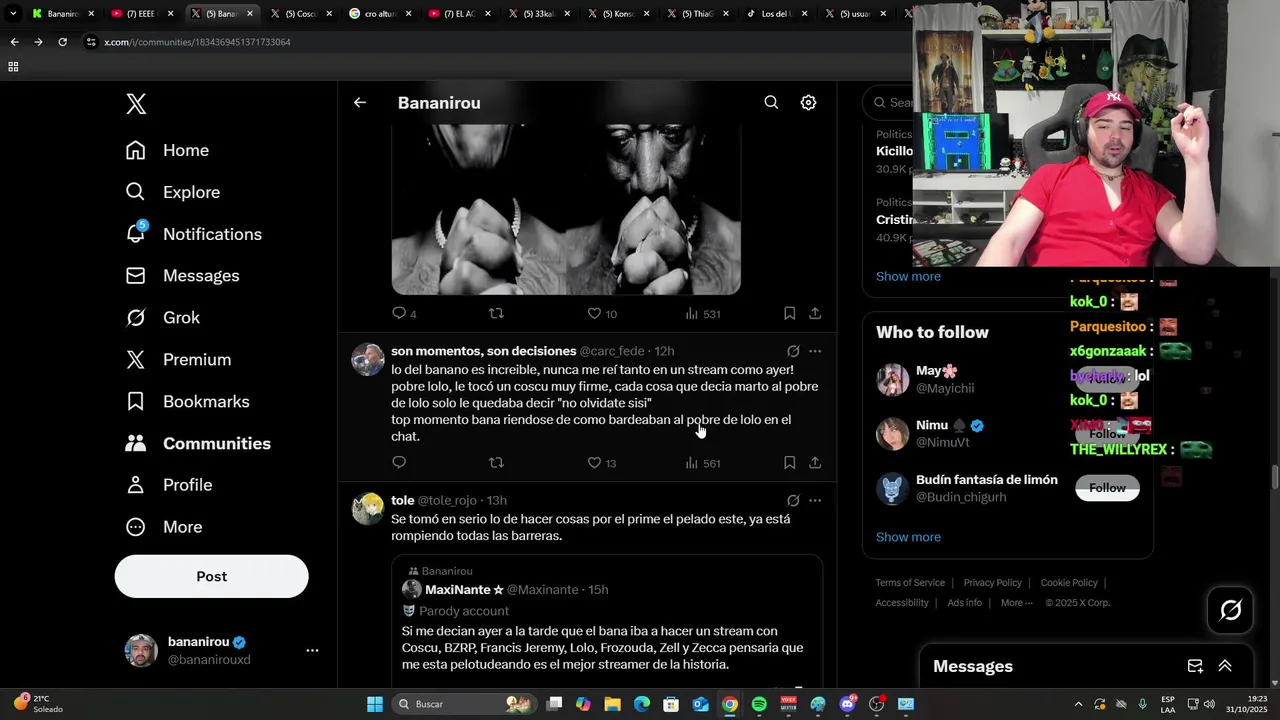View analytics showing 531 views
This screenshot has height=720, width=1280.
tap(703, 313)
